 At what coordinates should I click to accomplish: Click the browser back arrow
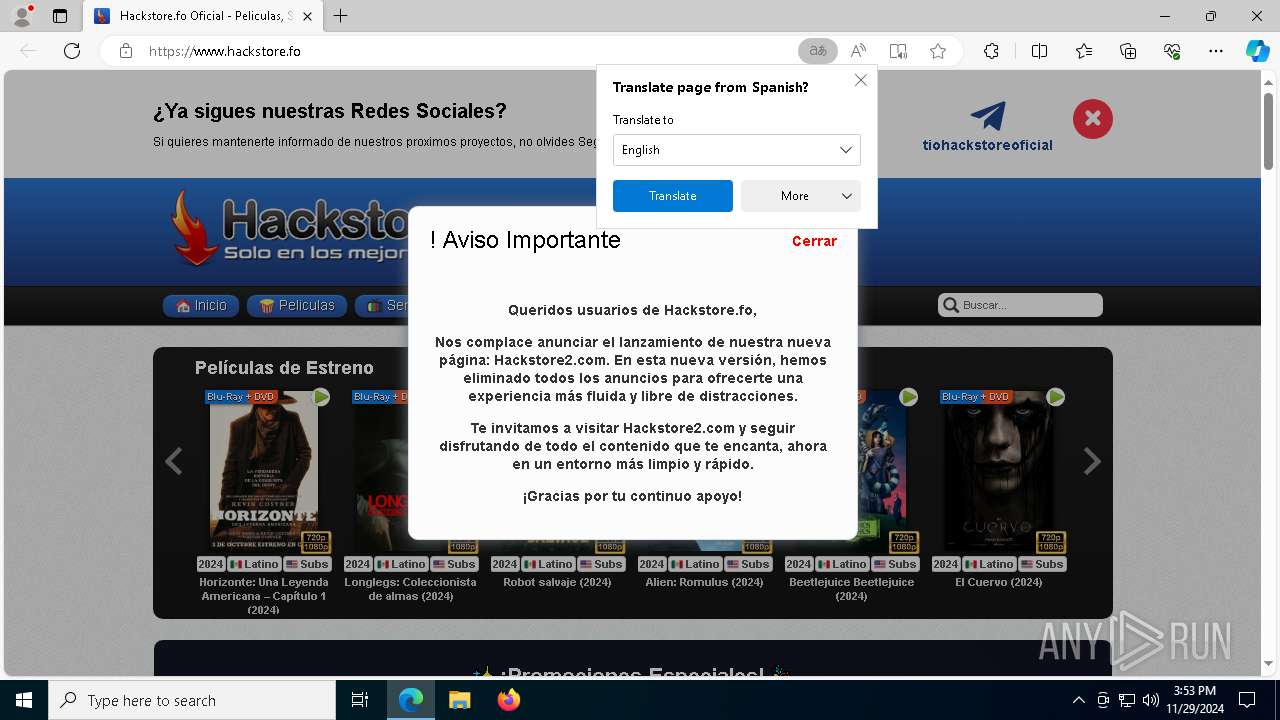coord(28,51)
